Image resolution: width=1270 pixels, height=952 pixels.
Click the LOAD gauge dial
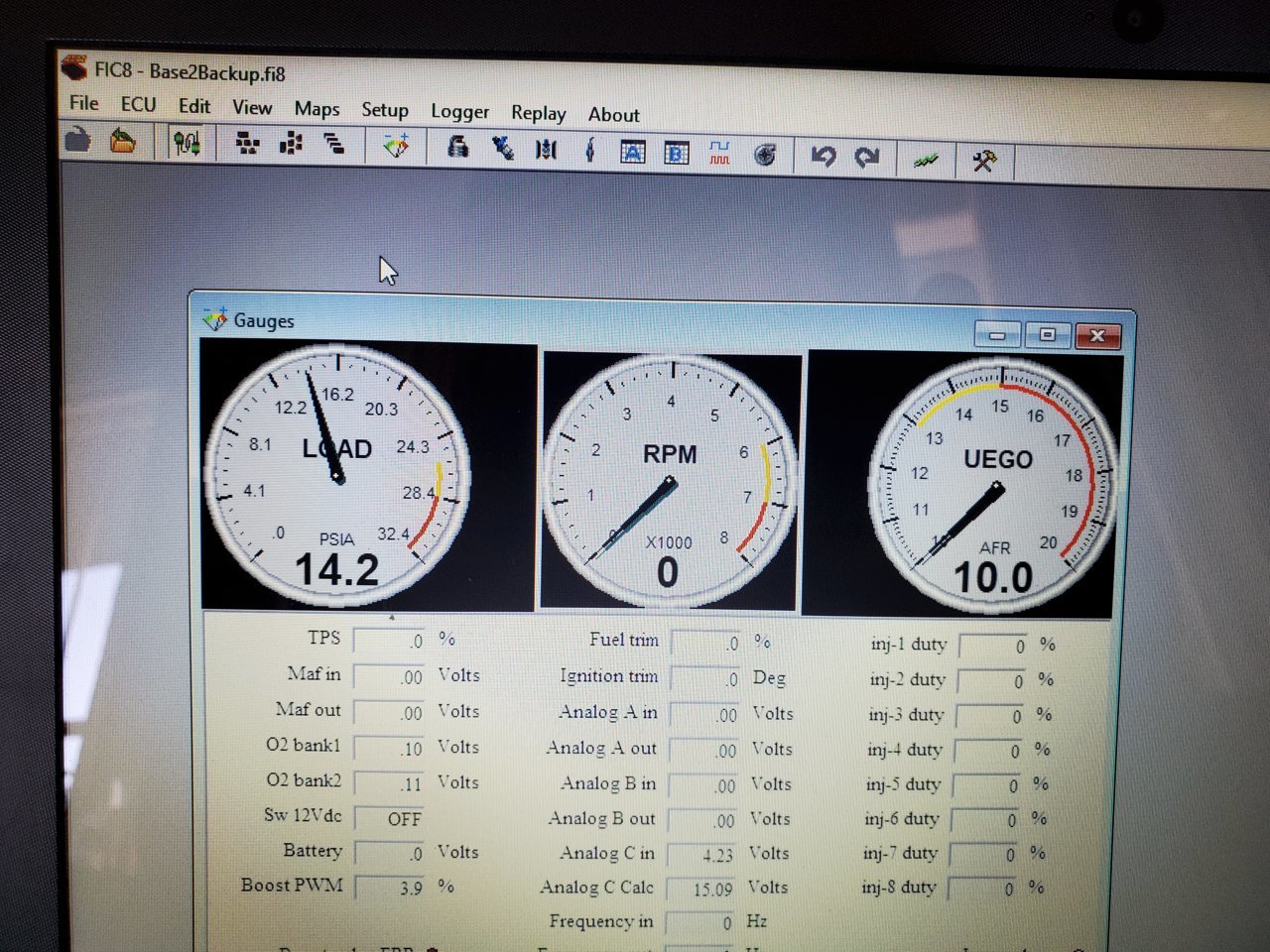coord(337,474)
